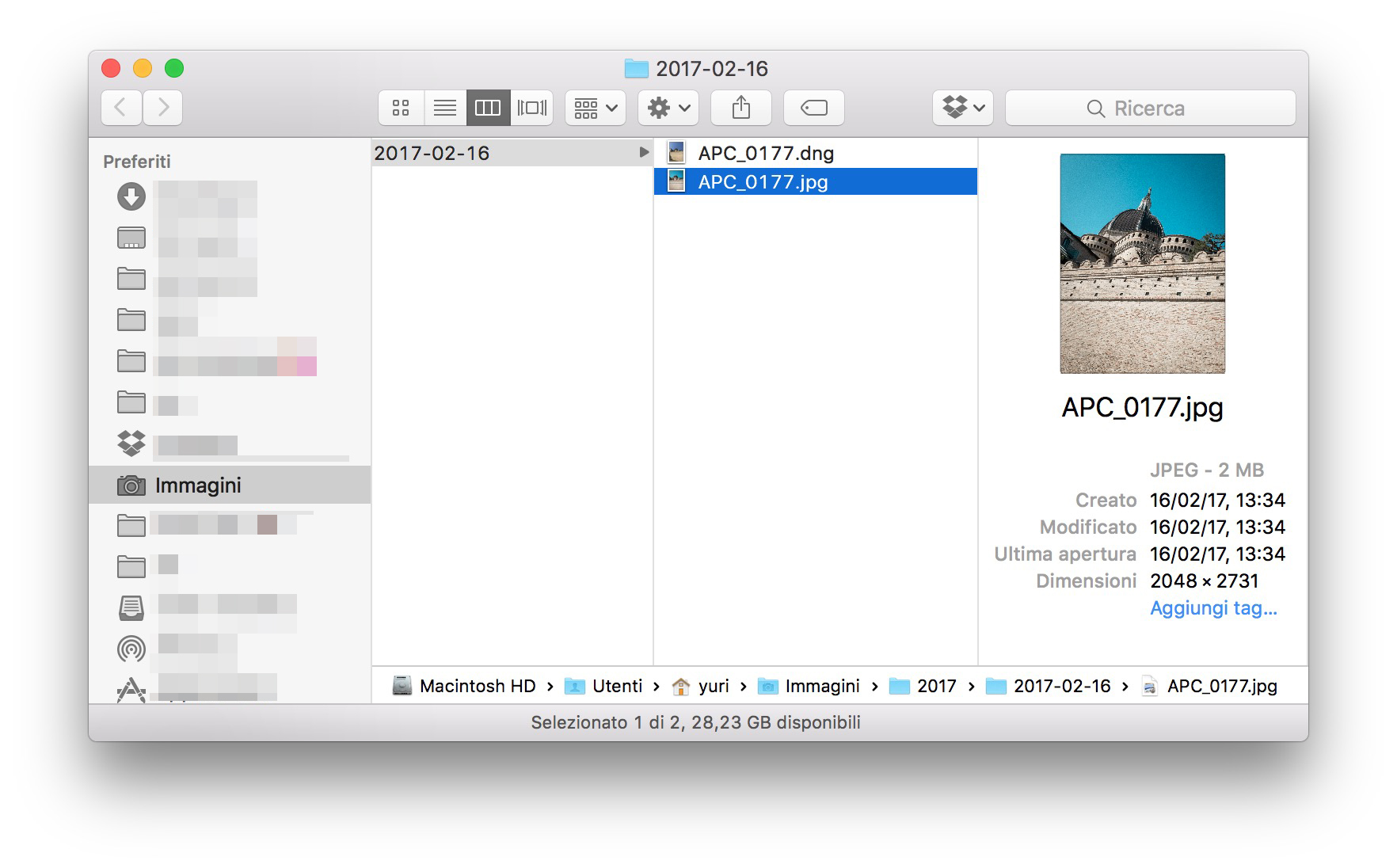Open the Dropbox toolbar dropdown
1397x868 pixels.
coord(963,108)
